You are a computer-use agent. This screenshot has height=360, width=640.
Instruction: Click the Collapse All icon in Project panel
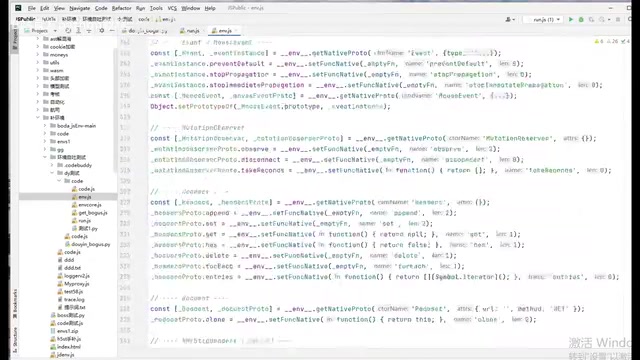89,31
